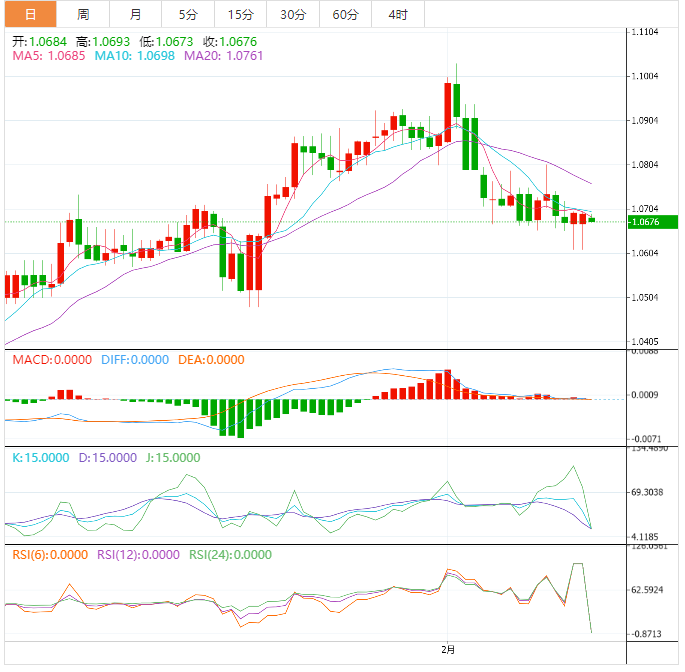The image size is (685, 672).
Task: Select the DIFF value label
Action: tap(135, 360)
